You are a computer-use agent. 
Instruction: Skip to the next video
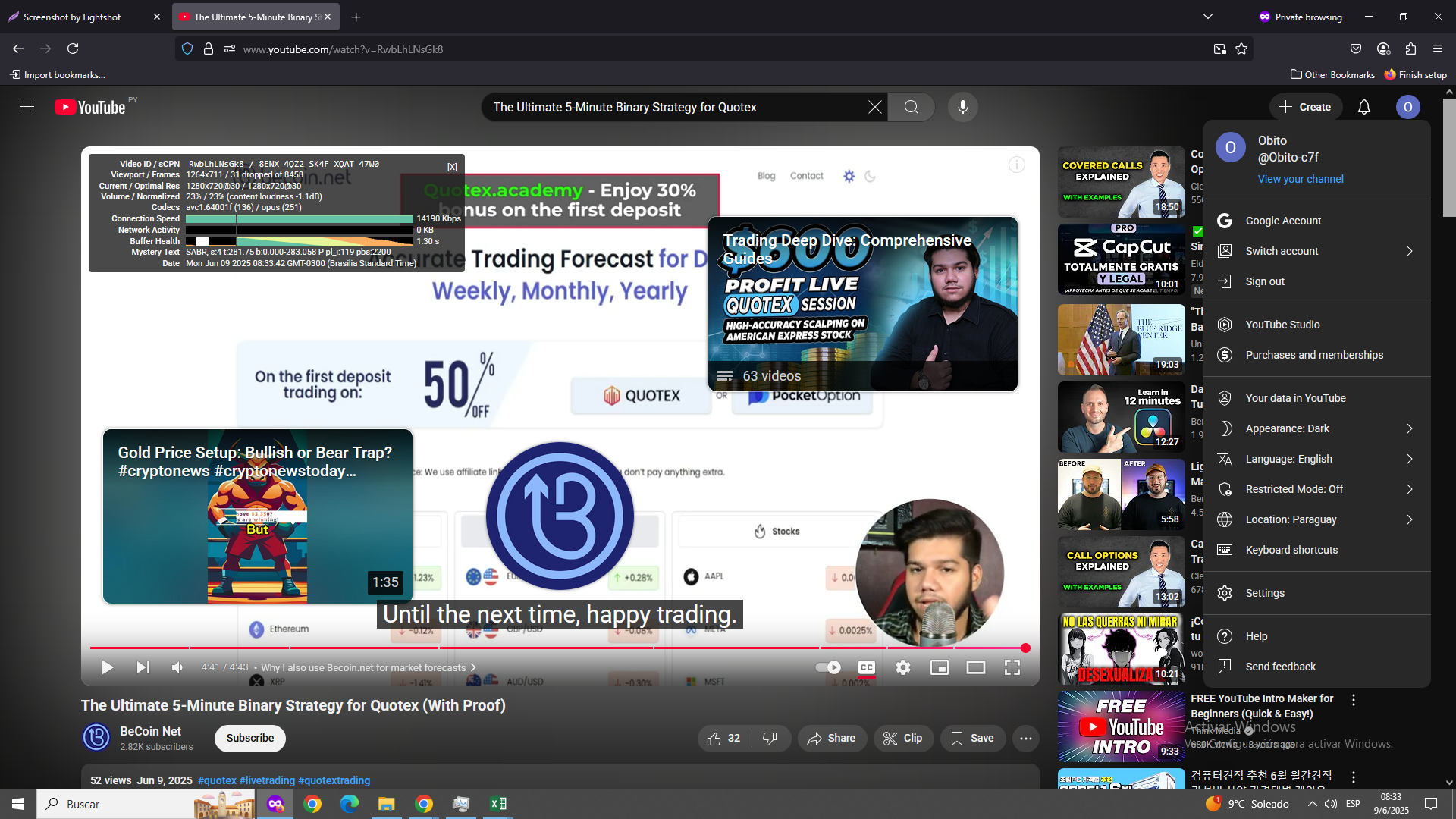(x=143, y=667)
